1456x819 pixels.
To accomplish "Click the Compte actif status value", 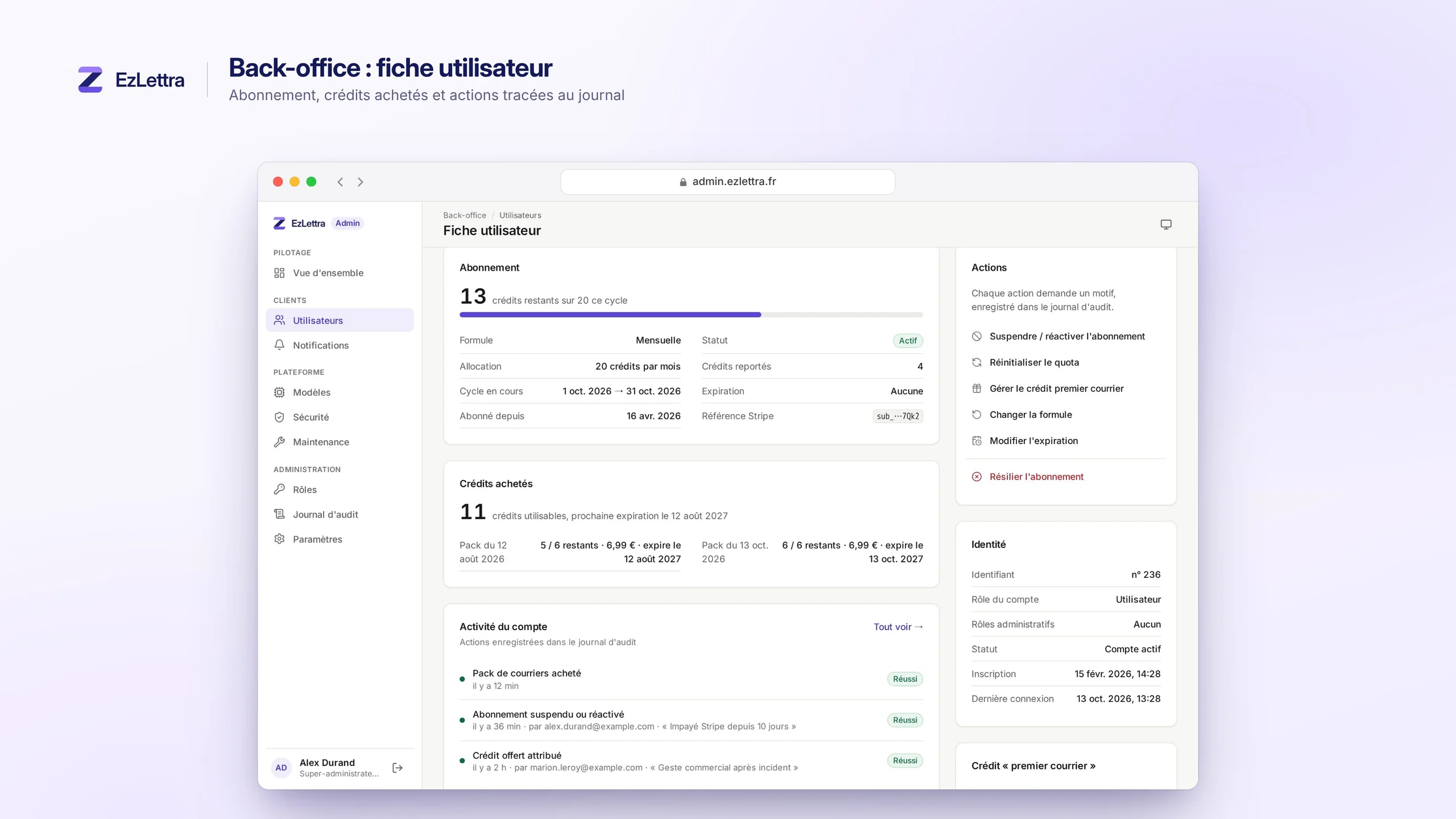I will [1132, 649].
